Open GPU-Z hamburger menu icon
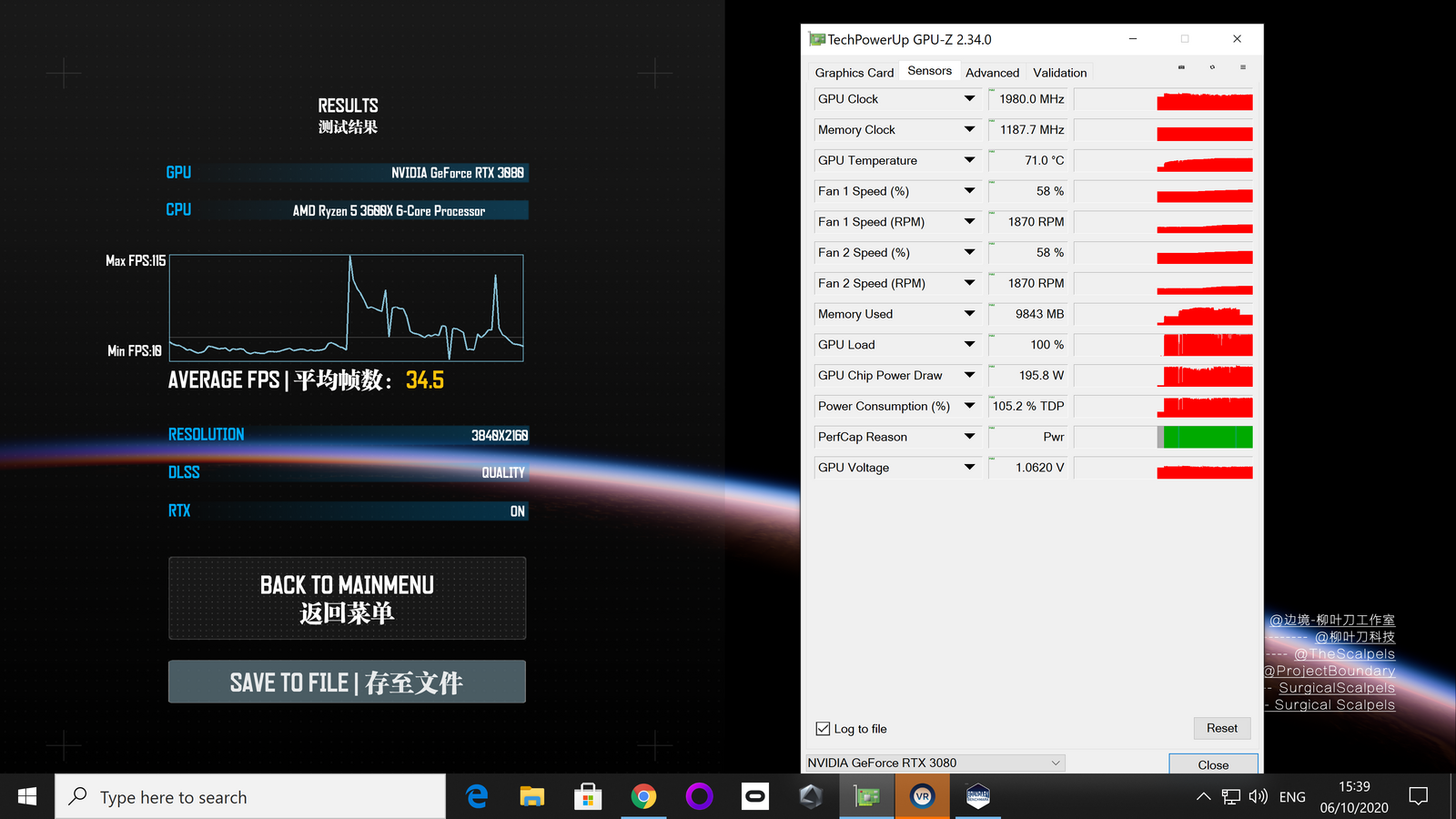 pos(1243,67)
